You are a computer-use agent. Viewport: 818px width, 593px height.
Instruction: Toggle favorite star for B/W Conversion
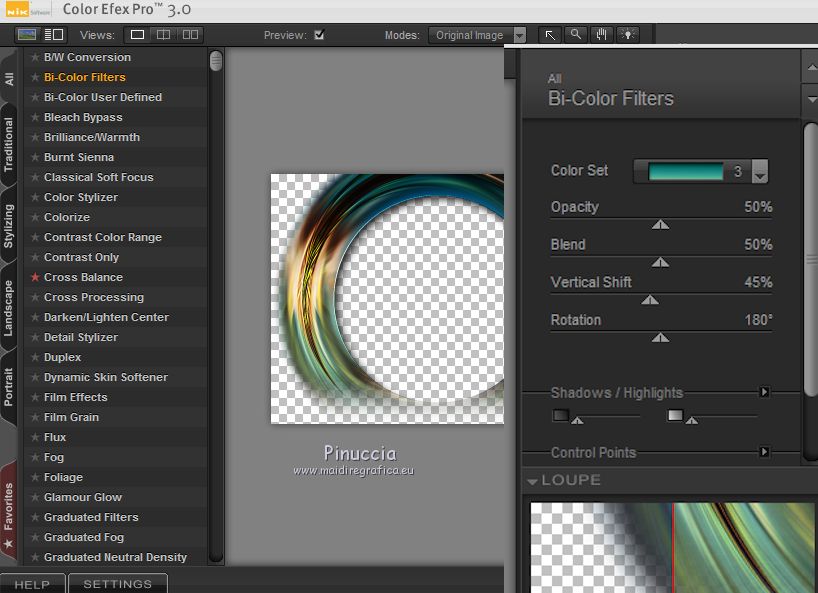click(35, 57)
